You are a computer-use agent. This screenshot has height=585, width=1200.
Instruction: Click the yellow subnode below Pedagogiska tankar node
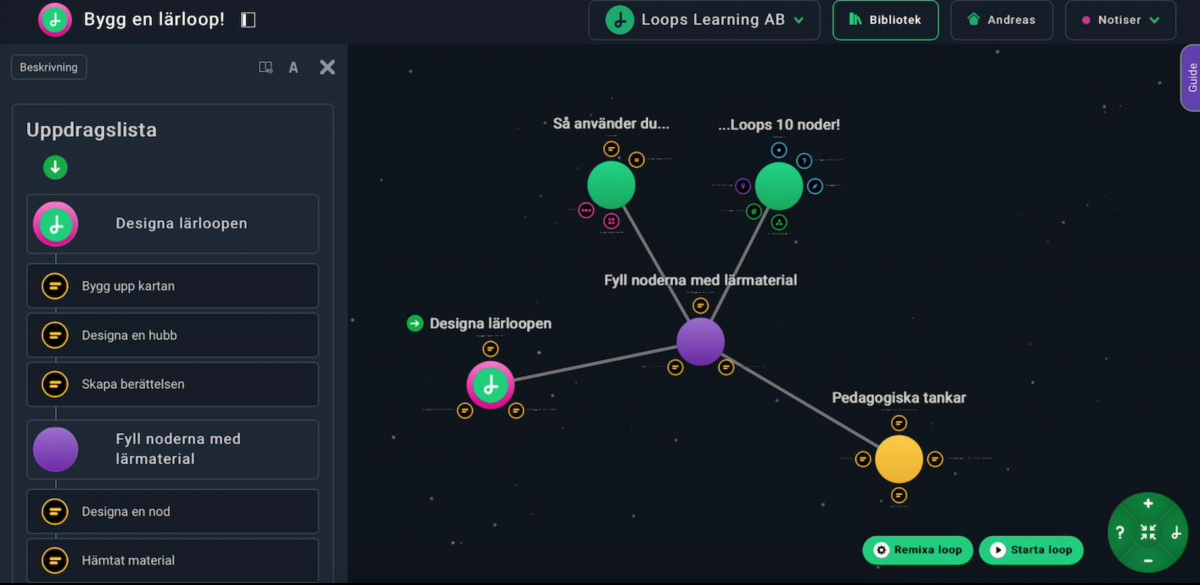(x=899, y=495)
